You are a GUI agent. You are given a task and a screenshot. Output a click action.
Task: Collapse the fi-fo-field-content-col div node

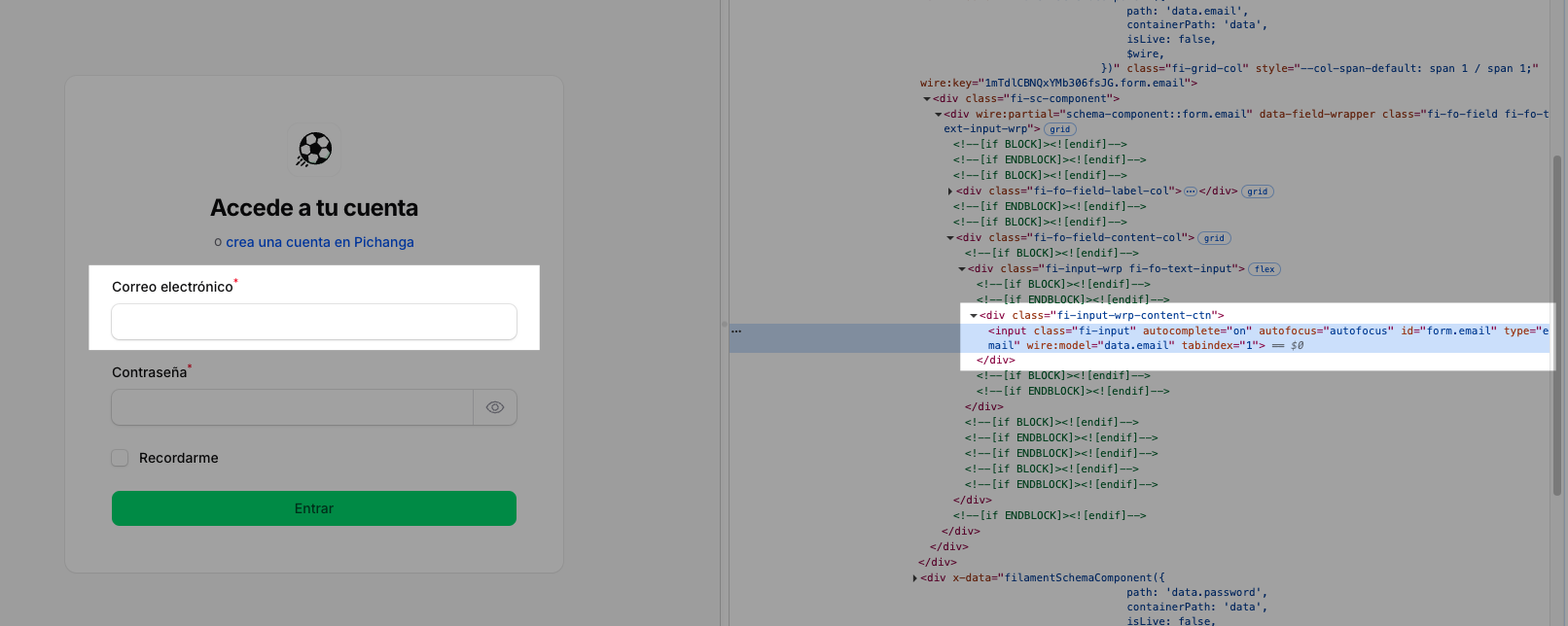click(x=950, y=238)
